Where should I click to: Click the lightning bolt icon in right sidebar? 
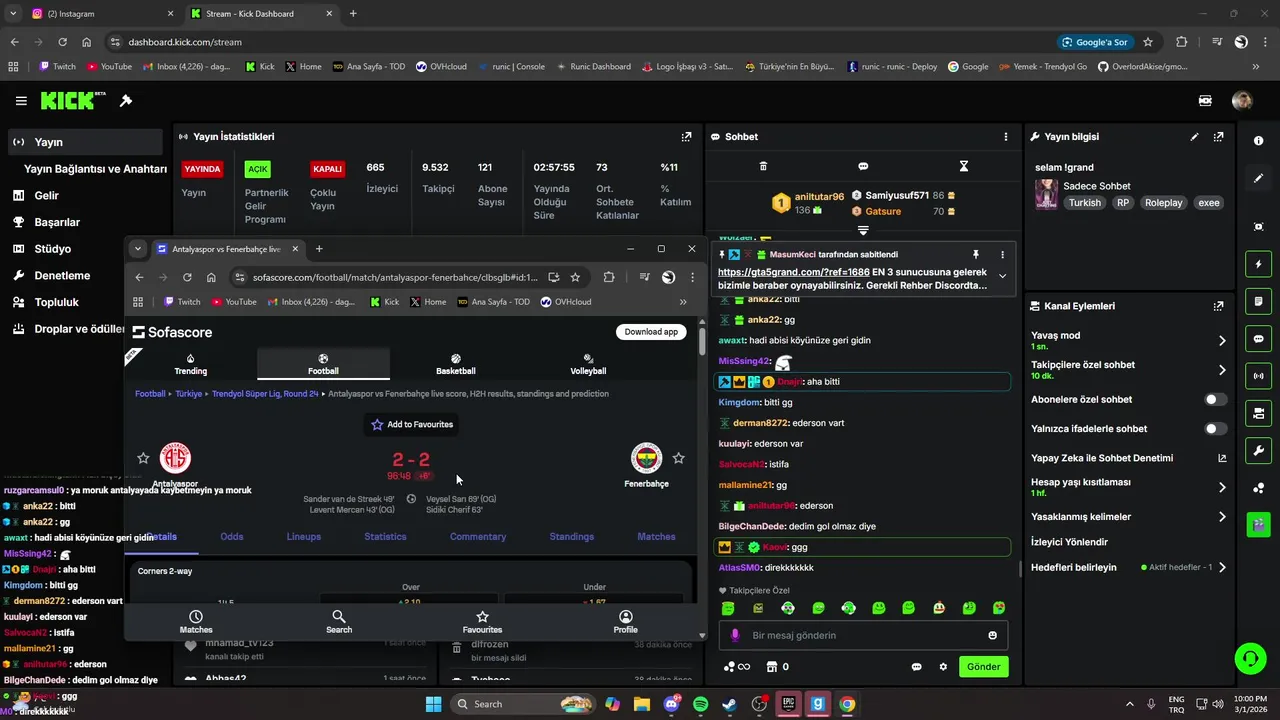click(1258, 264)
